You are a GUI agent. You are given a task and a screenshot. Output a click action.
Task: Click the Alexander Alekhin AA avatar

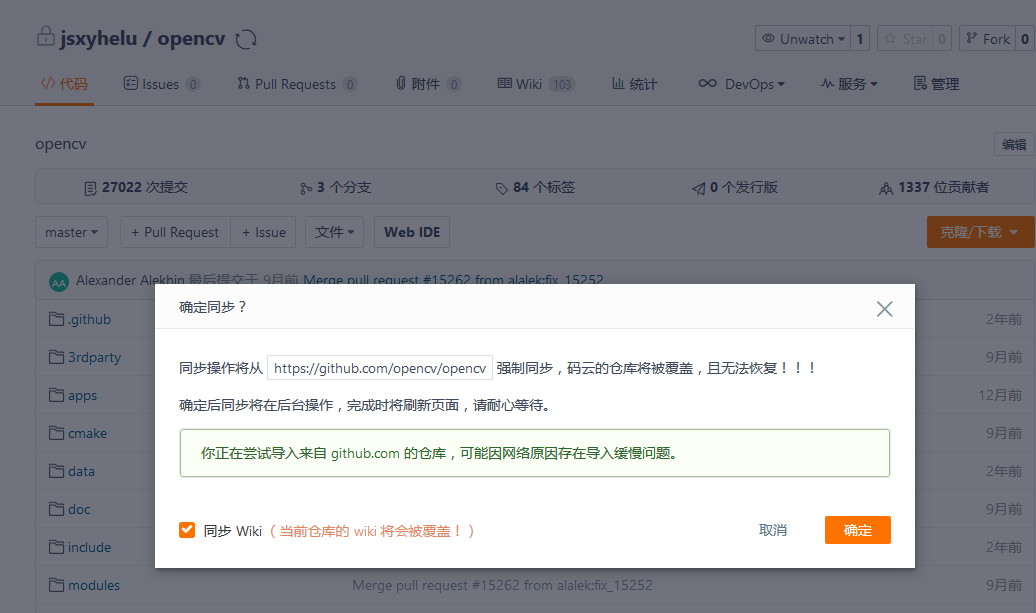point(59,282)
